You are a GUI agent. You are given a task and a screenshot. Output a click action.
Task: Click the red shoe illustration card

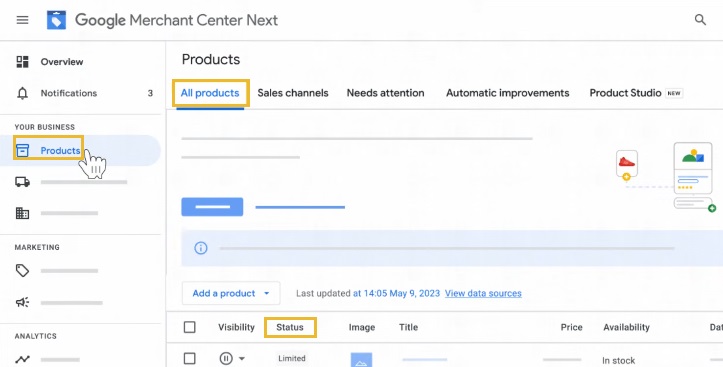[627, 165]
